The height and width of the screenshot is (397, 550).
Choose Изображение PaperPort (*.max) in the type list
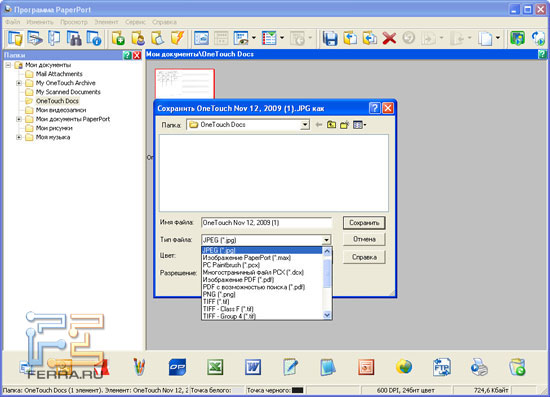click(262, 258)
